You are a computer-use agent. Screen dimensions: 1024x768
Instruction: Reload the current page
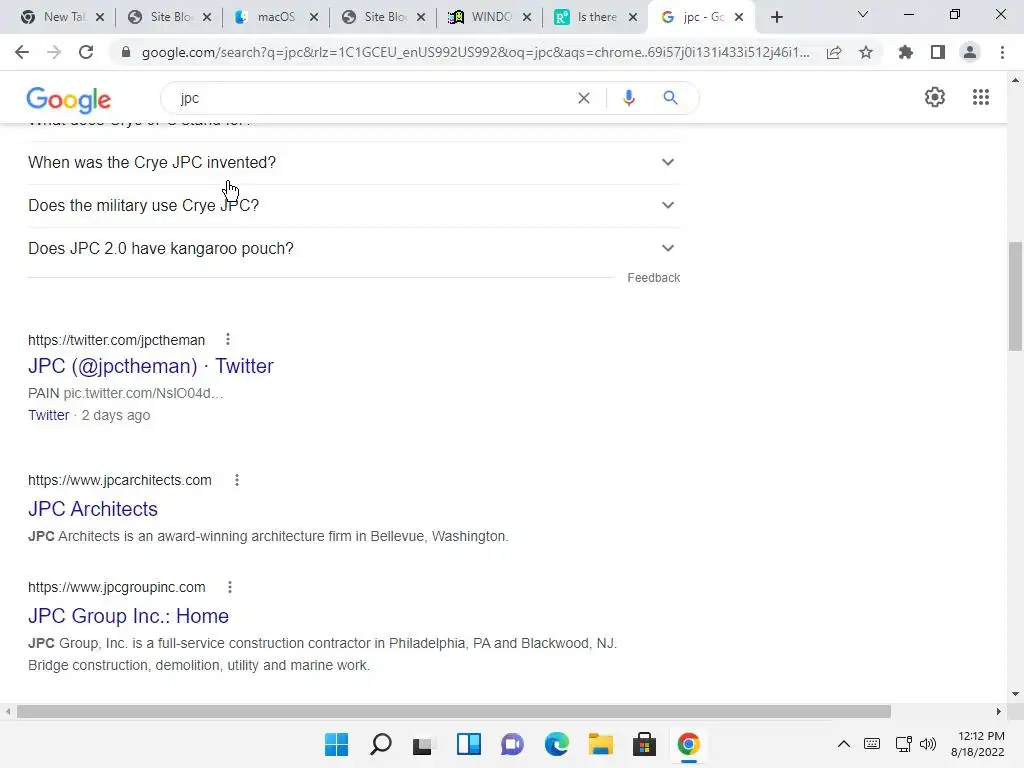click(86, 52)
